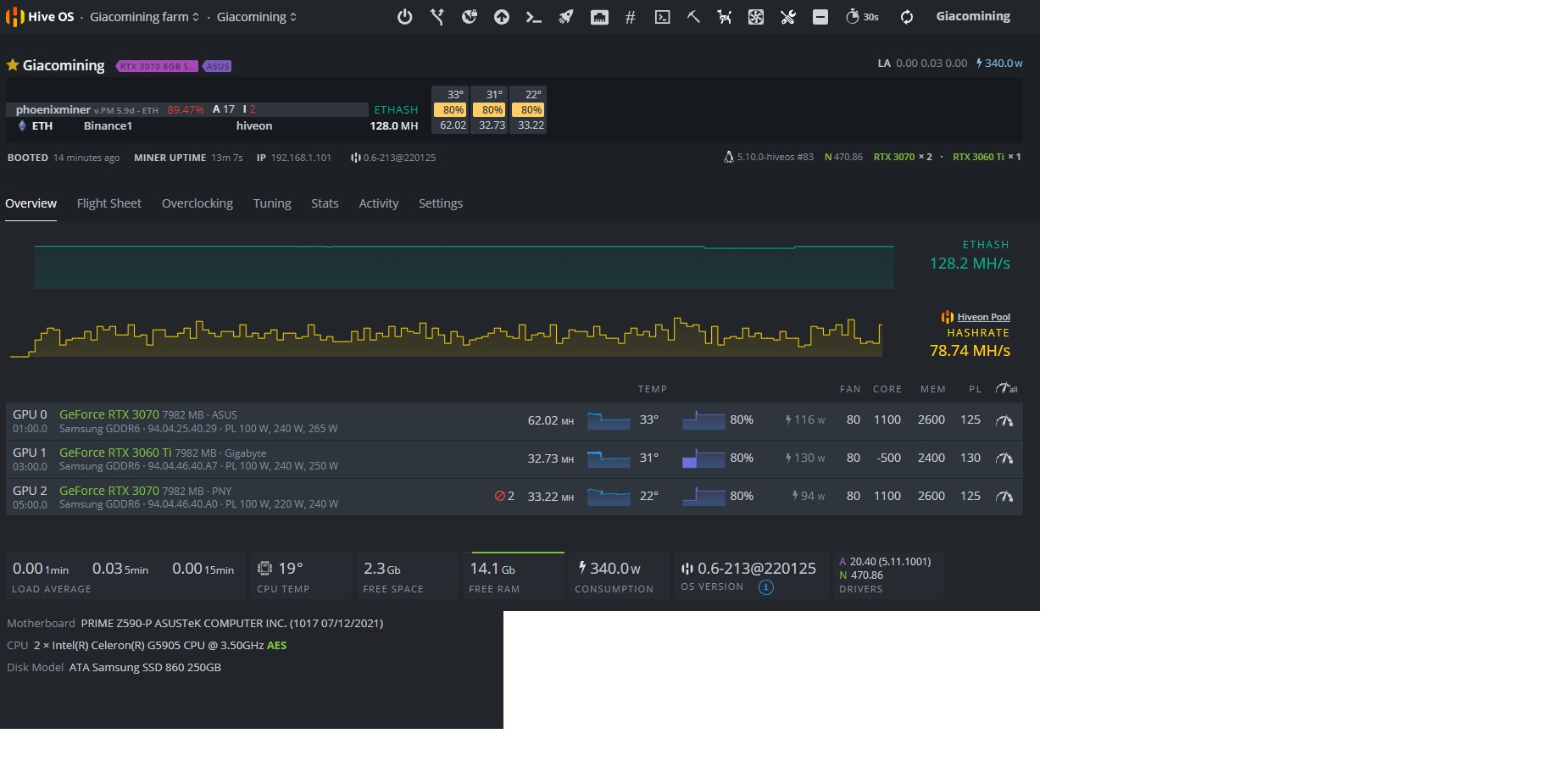Click the circular refresh arrows icon

[907, 17]
